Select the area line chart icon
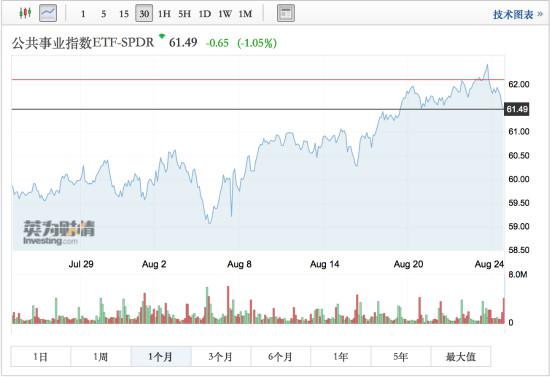Image resolution: width=550 pixels, height=377 pixels. click(x=48, y=14)
